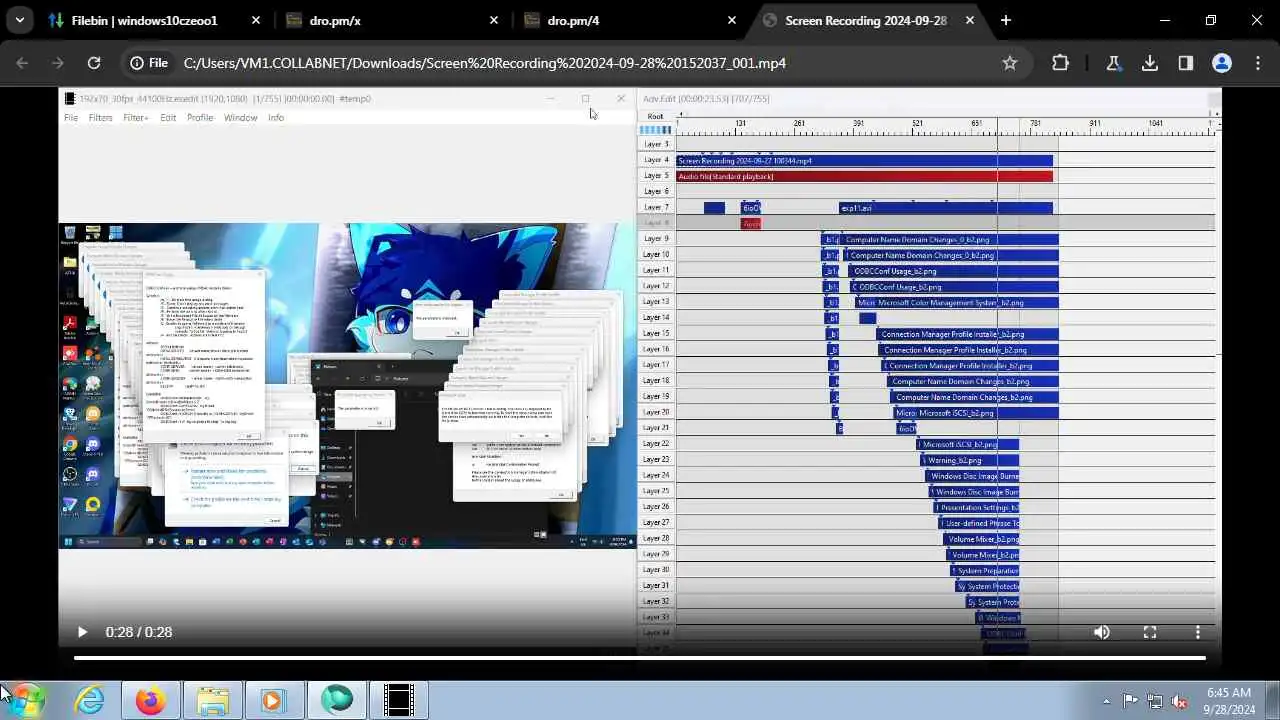The width and height of the screenshot is (1280, 720).
Task: Open the clock showing 6:45 AM
Action: pyautogui.click(x=1229, y=700)
